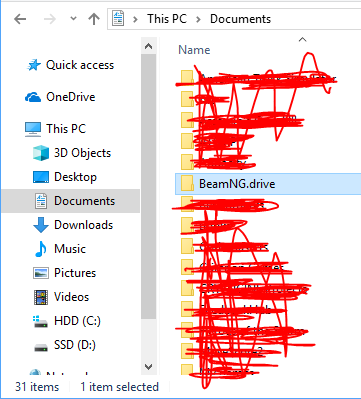Select Documents in the address path

(240, 19)
